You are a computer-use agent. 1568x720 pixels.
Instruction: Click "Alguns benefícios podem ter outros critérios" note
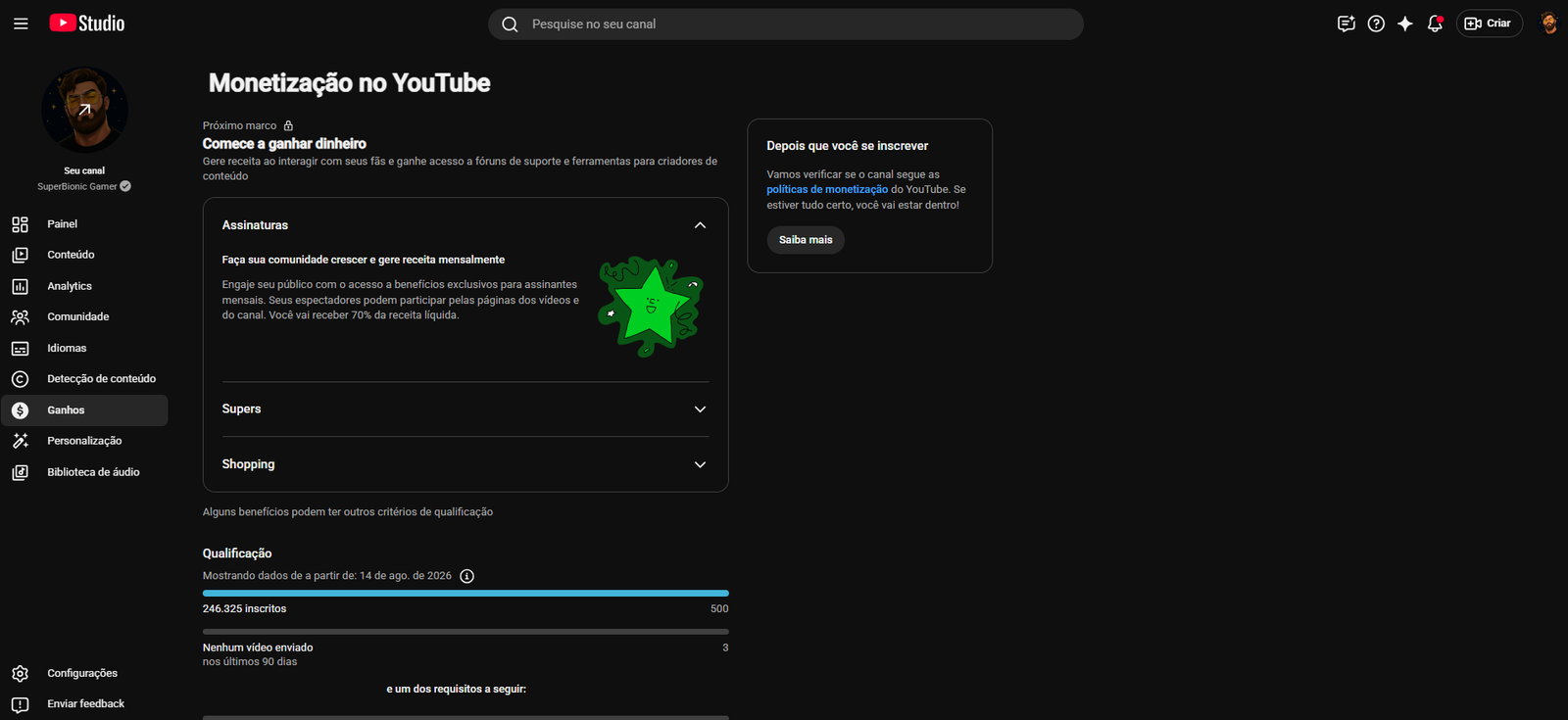348,512
